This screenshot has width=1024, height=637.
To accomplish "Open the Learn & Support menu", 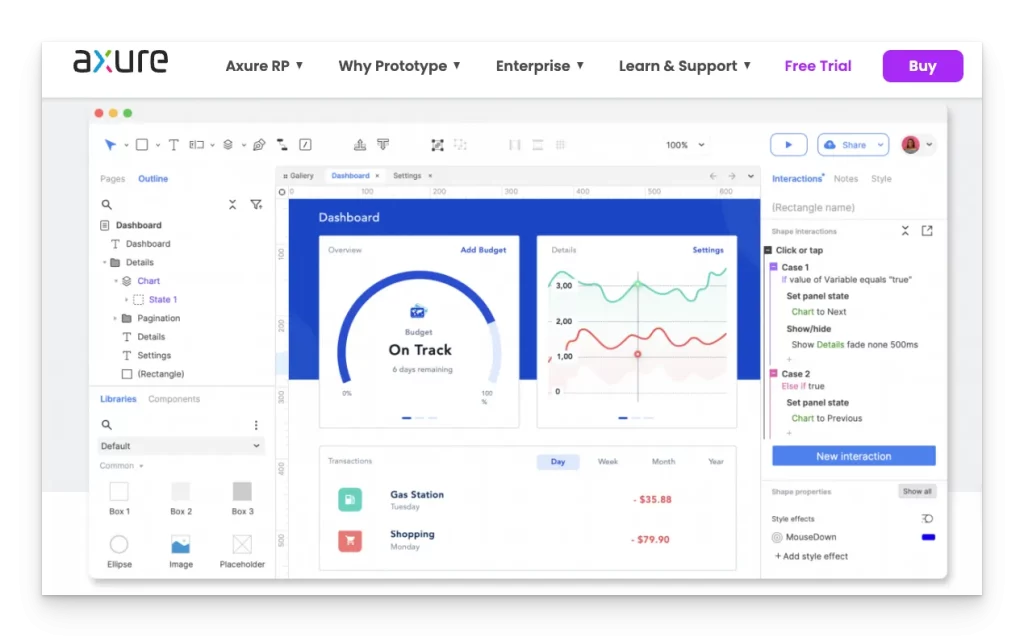I will [x=684, y=66].
